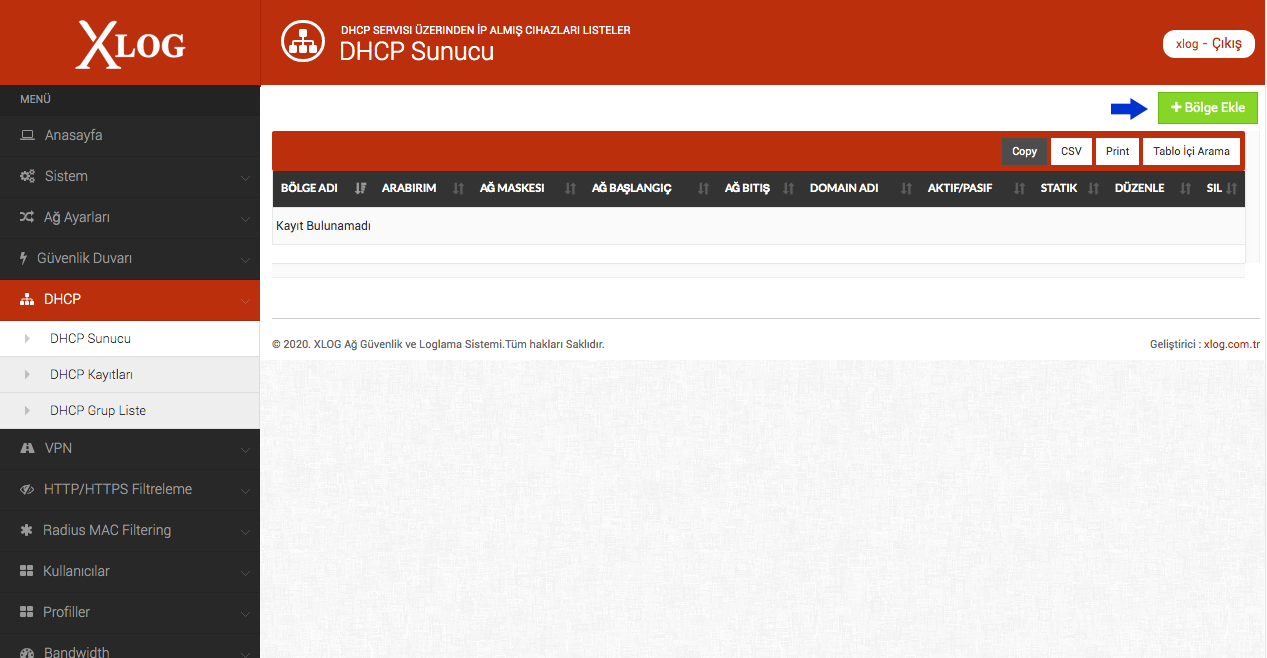Expand the Sistem menu chevron
This screenshot has height=658, width=1267.
point(245,178)
